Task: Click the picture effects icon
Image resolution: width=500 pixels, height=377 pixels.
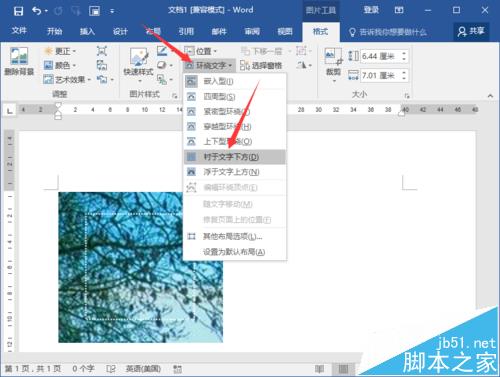Action: [x=162, y=65]
